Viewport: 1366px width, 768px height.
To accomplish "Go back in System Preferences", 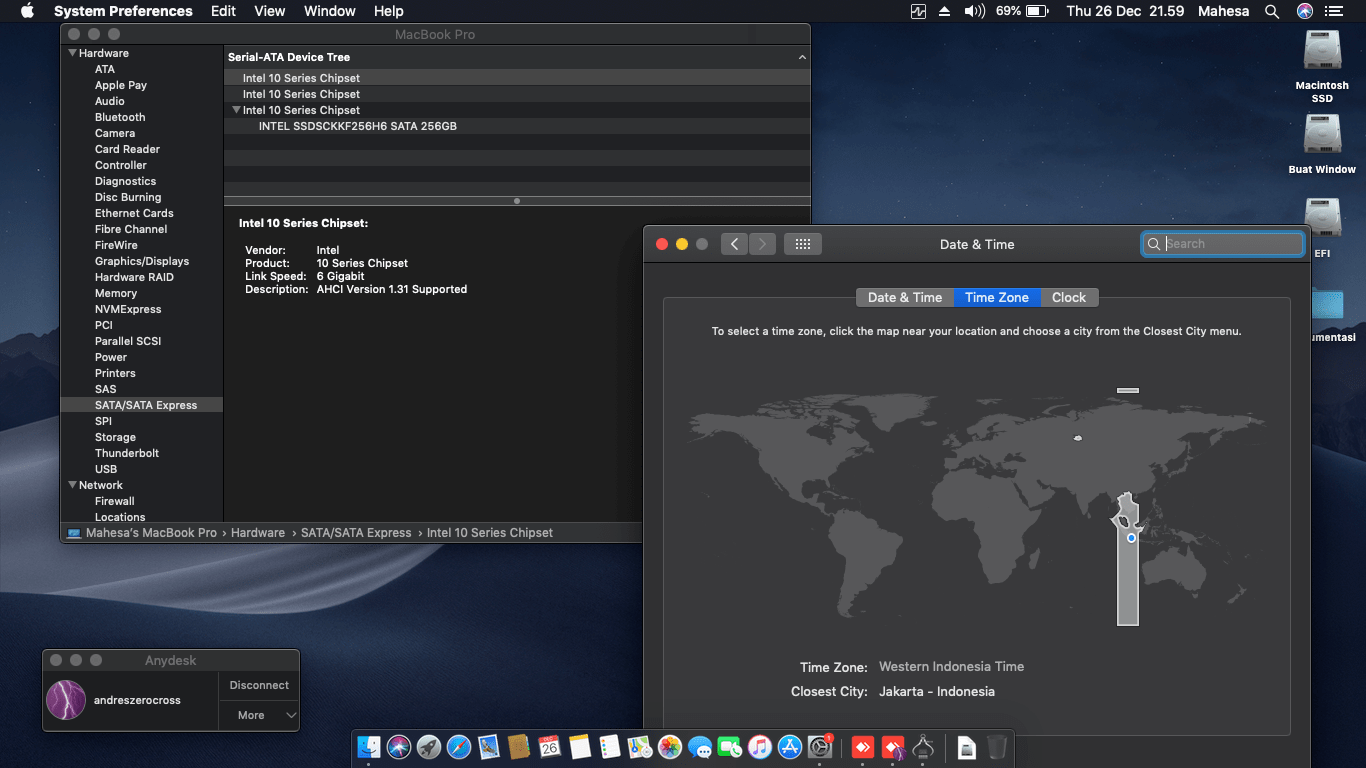I will [x=735, y=244].
